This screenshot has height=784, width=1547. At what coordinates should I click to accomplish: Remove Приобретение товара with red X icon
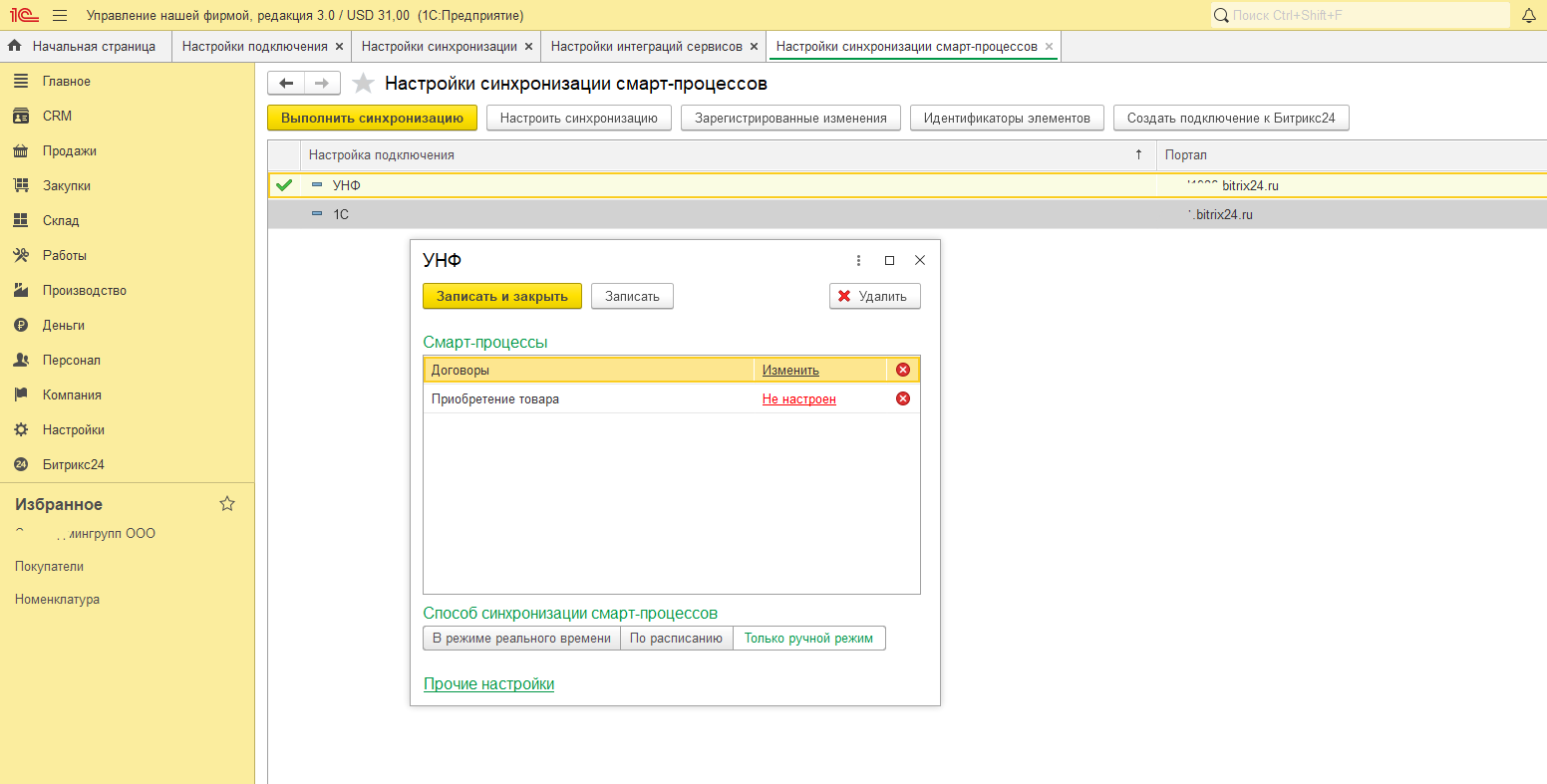(903, 399)
